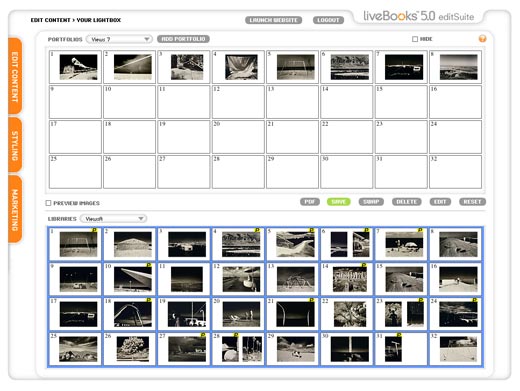Click the Edit button

click(x=440, y=202)
